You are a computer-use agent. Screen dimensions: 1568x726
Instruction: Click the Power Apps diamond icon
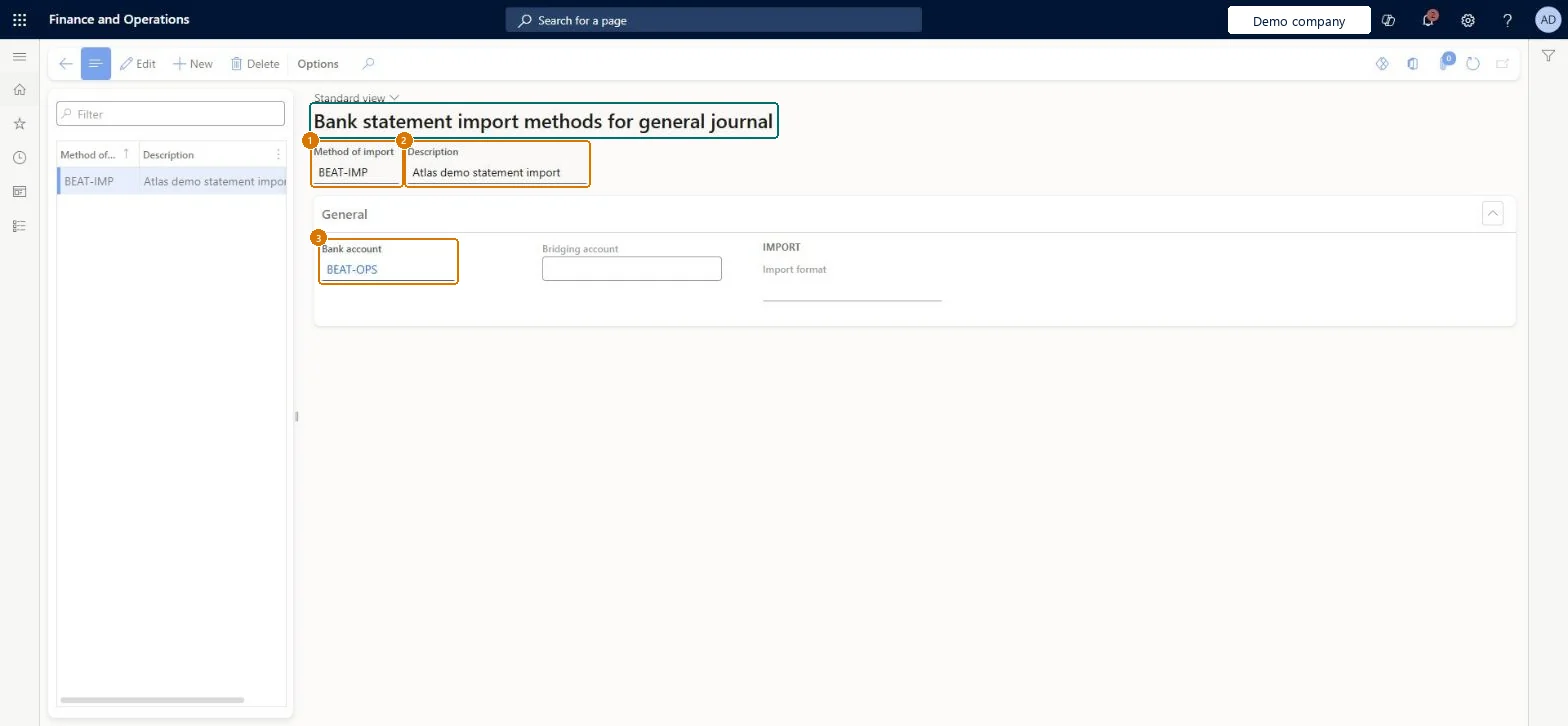1383,64
